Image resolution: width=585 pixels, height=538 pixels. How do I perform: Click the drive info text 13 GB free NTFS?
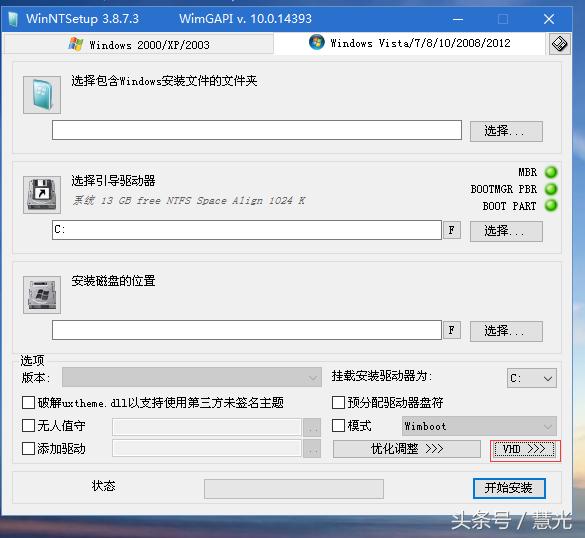[189, 201]
